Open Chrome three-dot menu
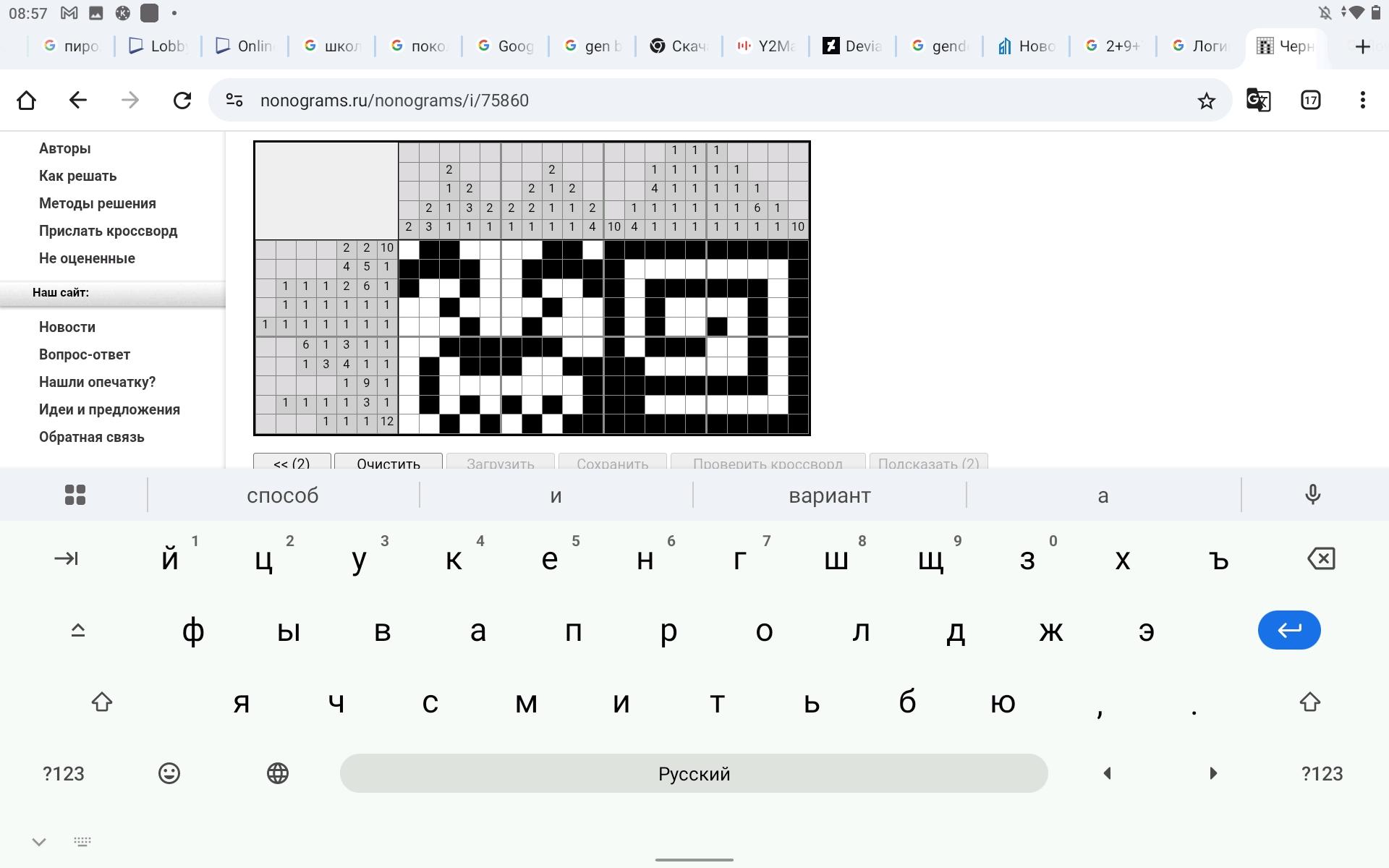This screenshot has height=868, width=1389. 1362,101
